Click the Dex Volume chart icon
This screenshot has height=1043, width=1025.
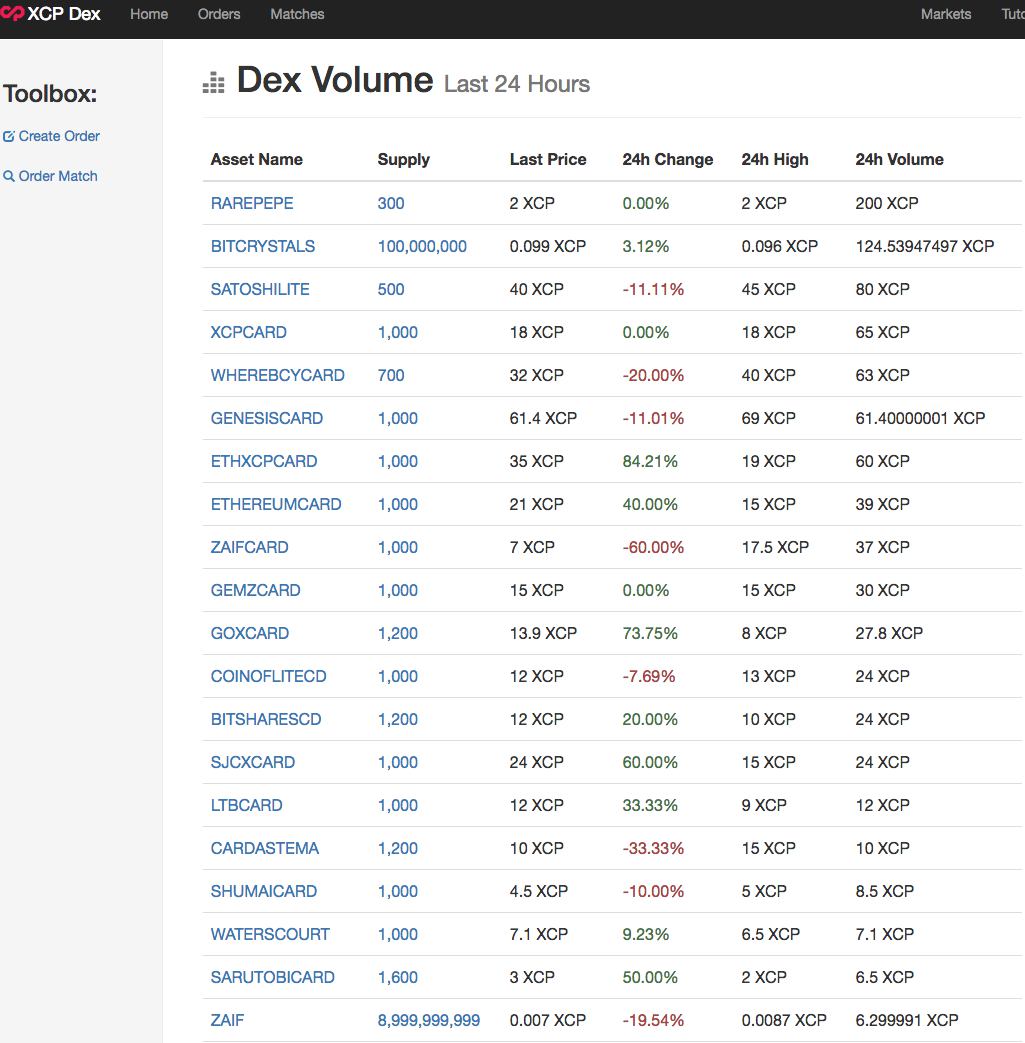214,82
